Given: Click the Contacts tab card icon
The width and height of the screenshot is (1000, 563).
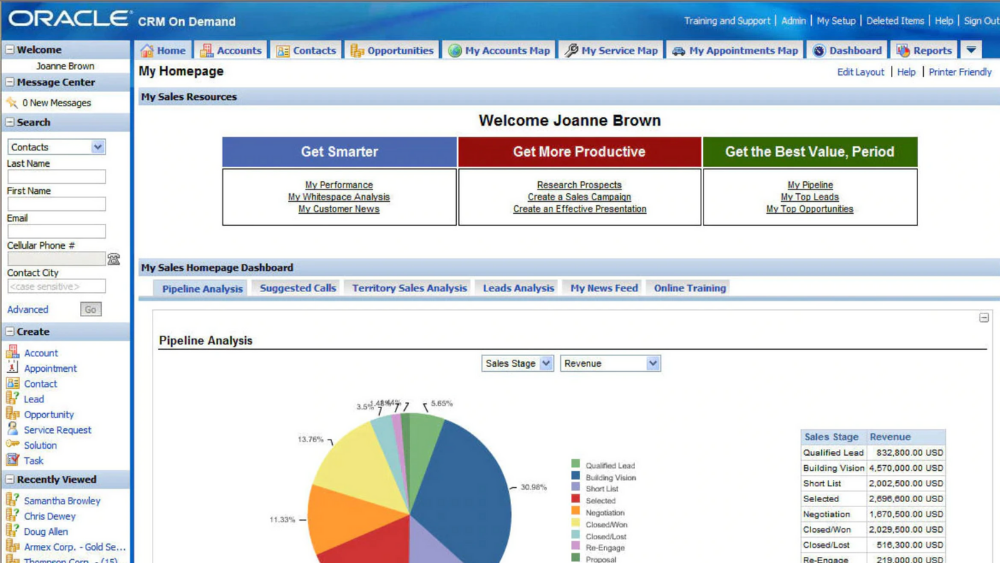Looking at the screenshot, I should pyautogui.click(x=283, y=51).
